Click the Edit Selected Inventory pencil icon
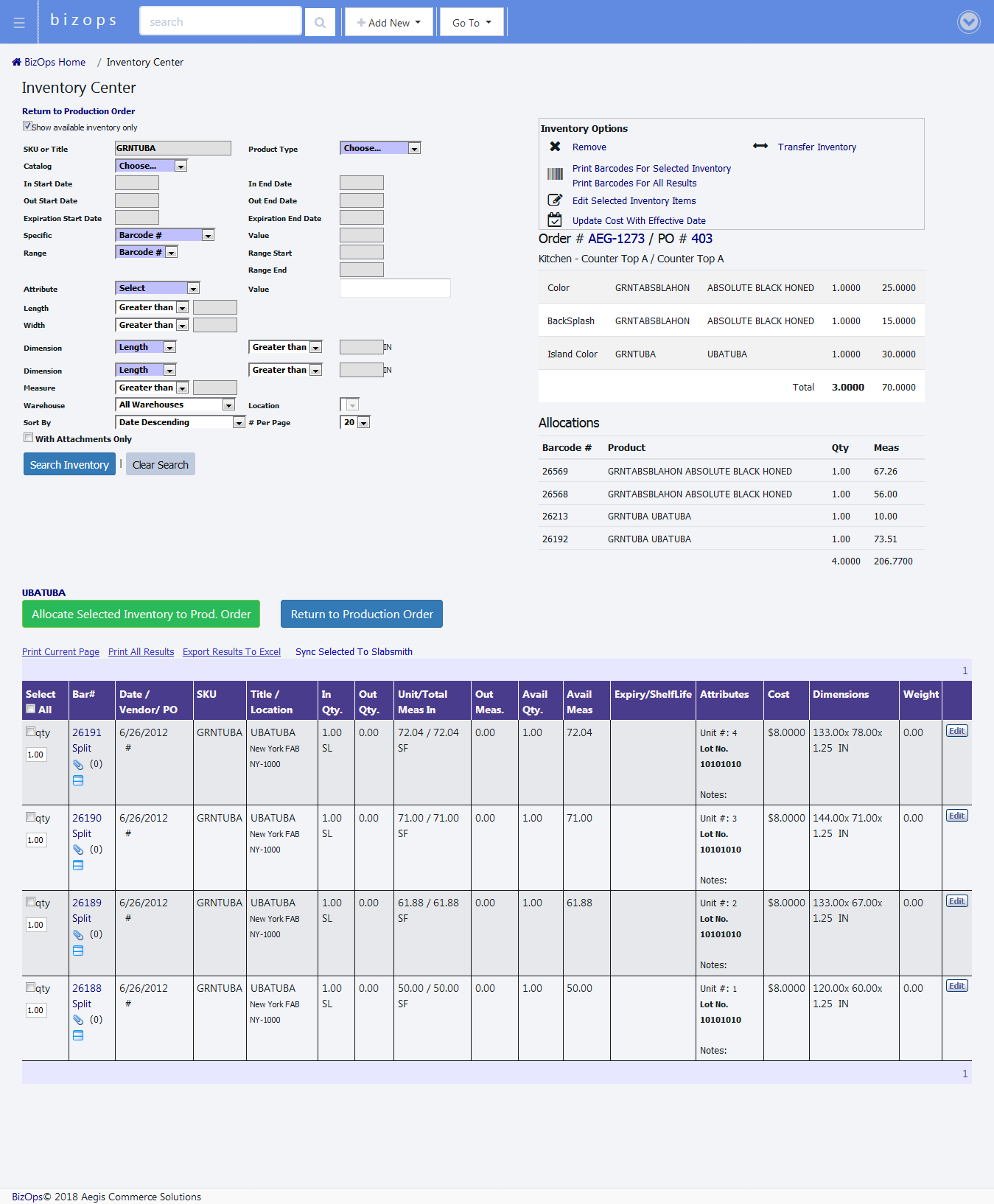 point(555,200)
